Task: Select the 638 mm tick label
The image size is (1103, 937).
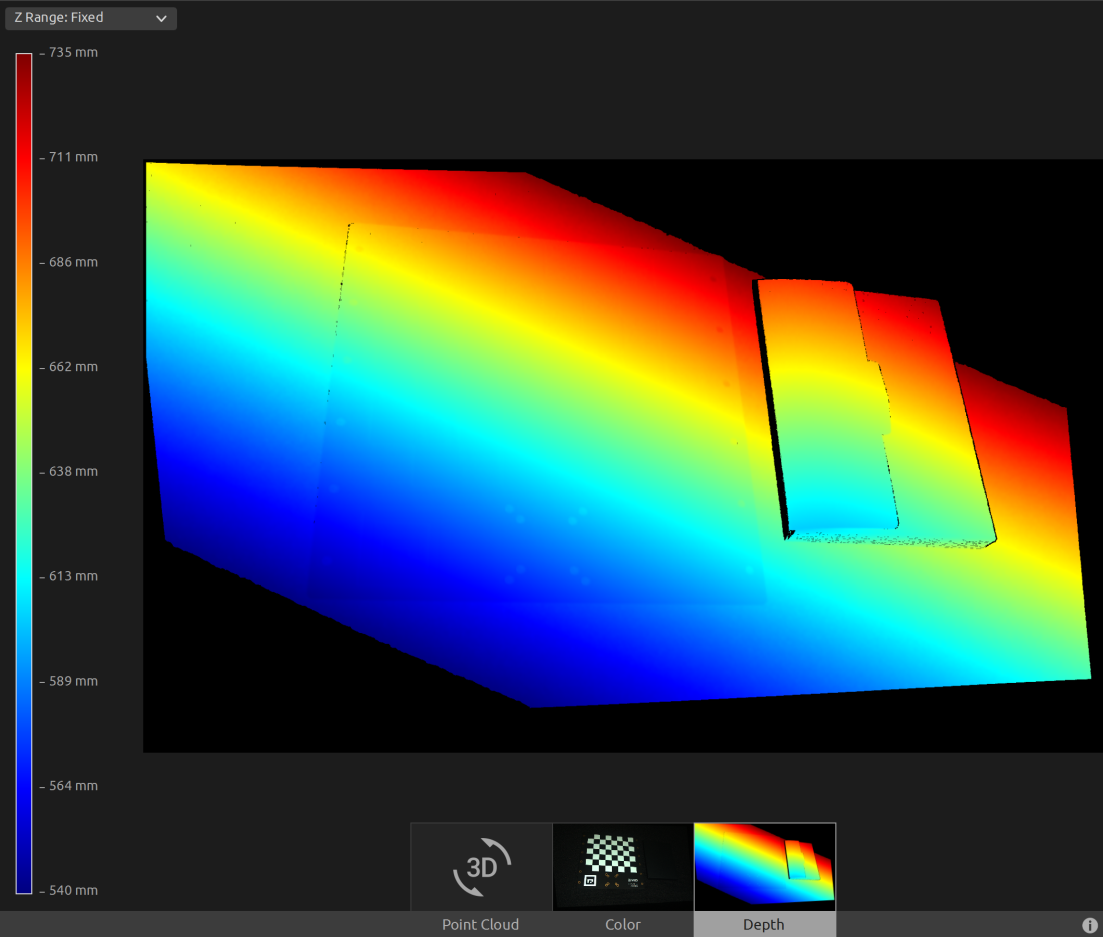Action: click(x=73, y=471)
